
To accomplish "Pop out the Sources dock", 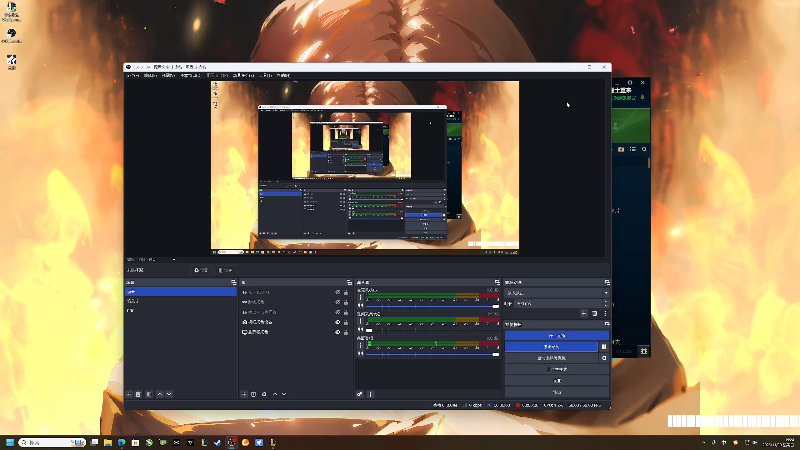I will [349, 282].
